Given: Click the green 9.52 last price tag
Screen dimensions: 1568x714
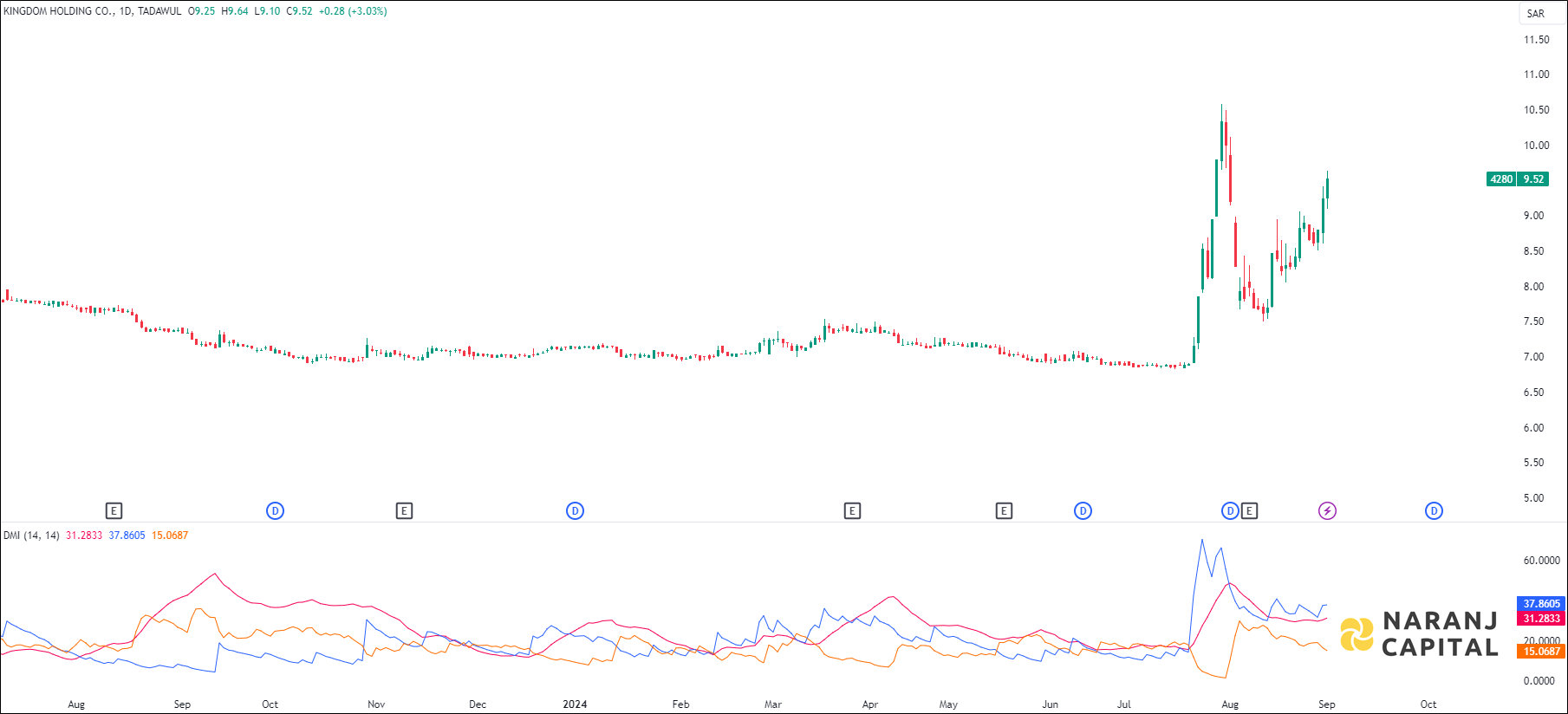Looking at the screenshot, I should 1534,179.
